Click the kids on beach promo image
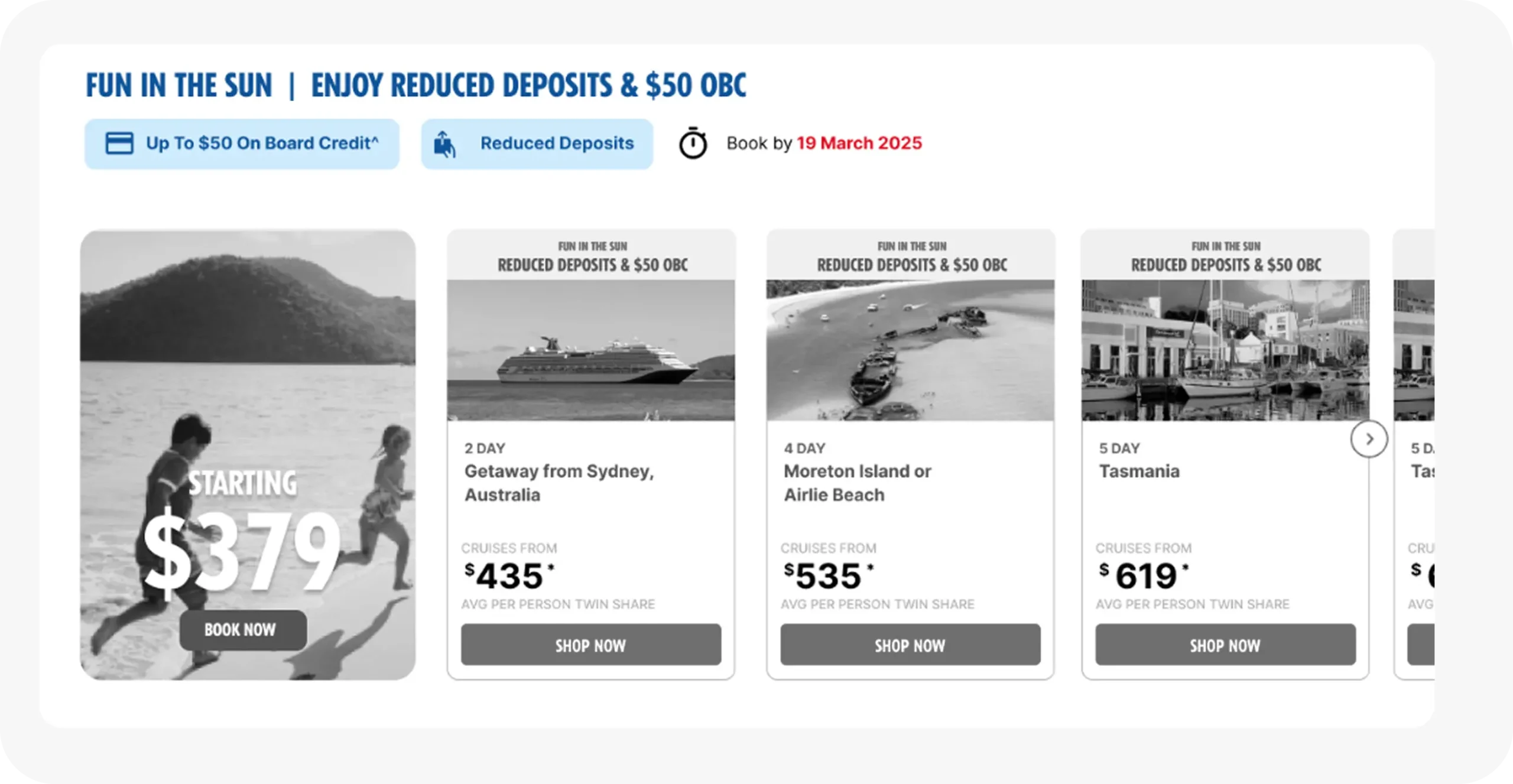 [x=248, y=354]
